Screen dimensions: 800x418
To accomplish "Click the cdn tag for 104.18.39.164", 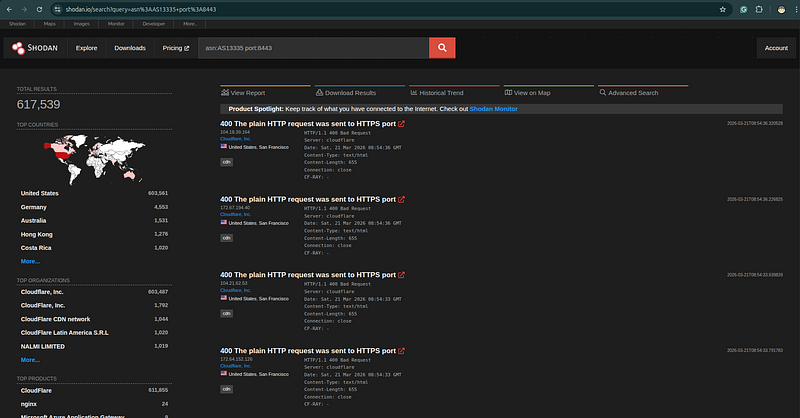I will 227,162.
